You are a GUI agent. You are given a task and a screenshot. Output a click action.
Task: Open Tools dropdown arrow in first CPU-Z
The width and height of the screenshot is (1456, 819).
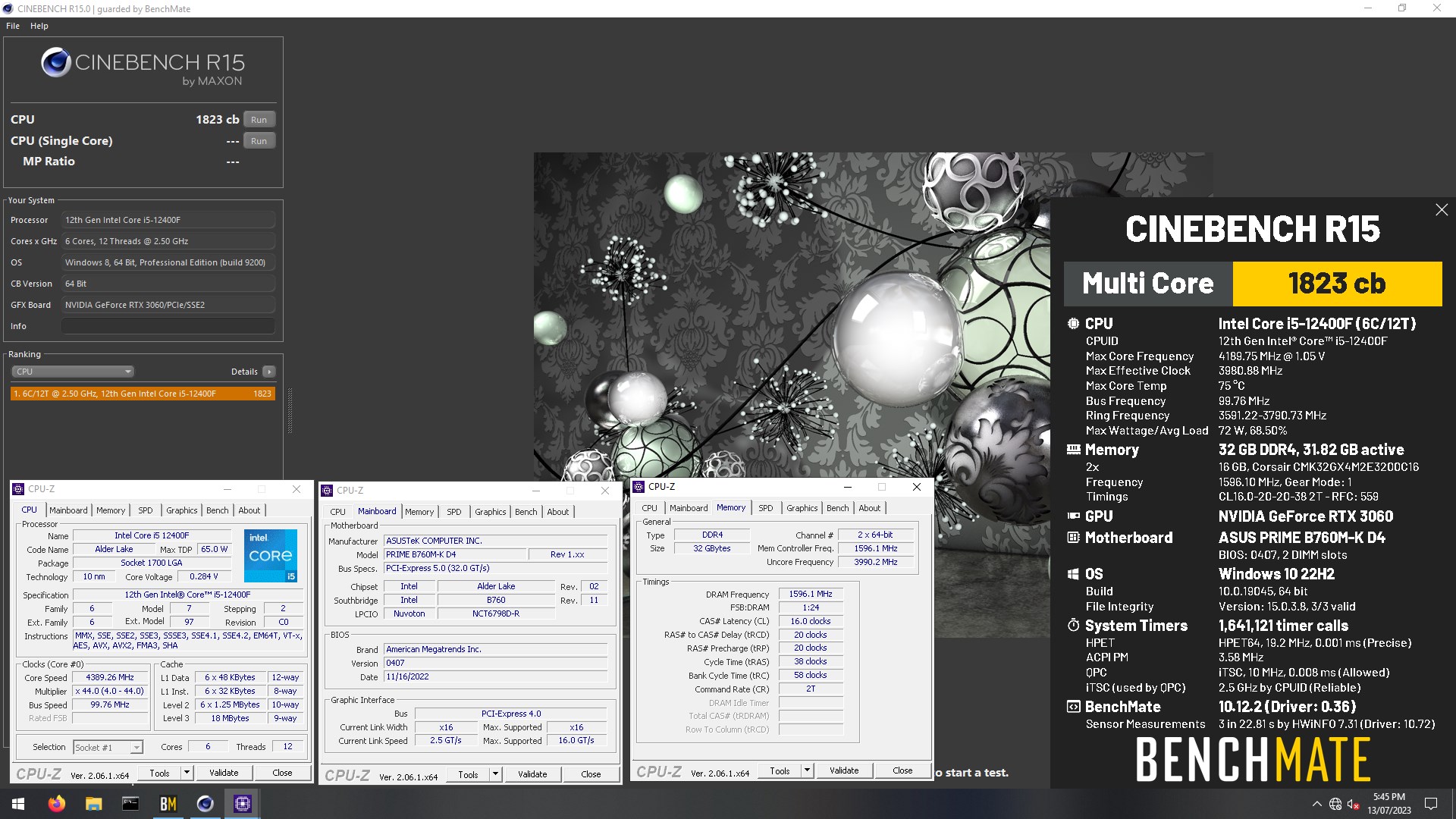coord(187,773)
